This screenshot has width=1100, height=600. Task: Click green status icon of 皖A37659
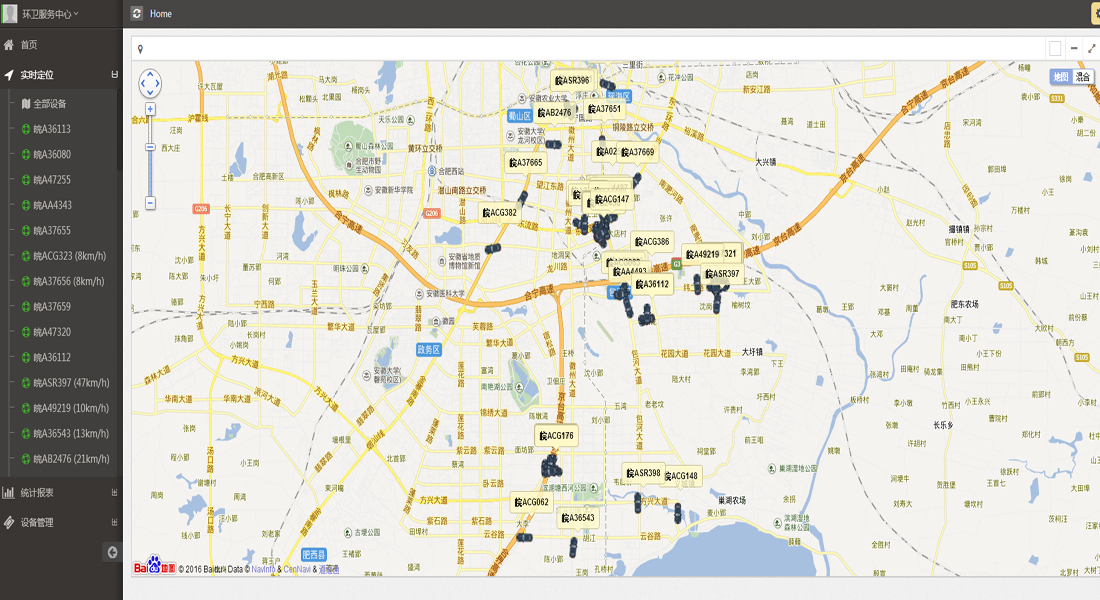click(x=26, y=307)
